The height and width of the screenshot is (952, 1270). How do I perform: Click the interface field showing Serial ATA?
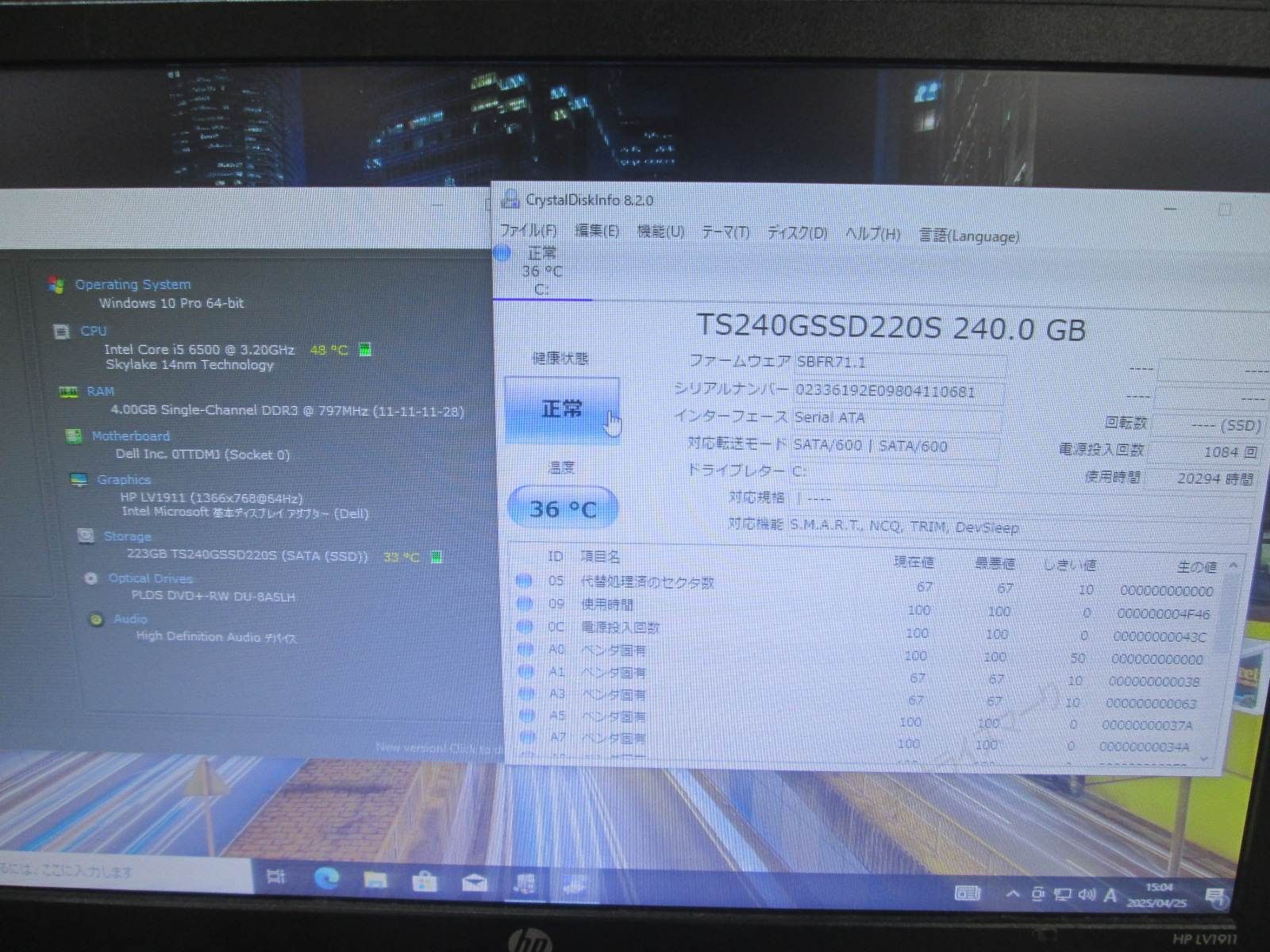897,418
